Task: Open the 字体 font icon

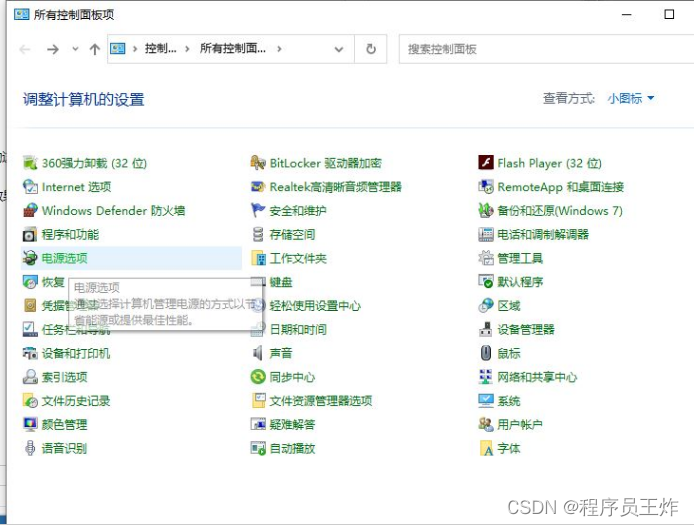Action: pos(486,449)
